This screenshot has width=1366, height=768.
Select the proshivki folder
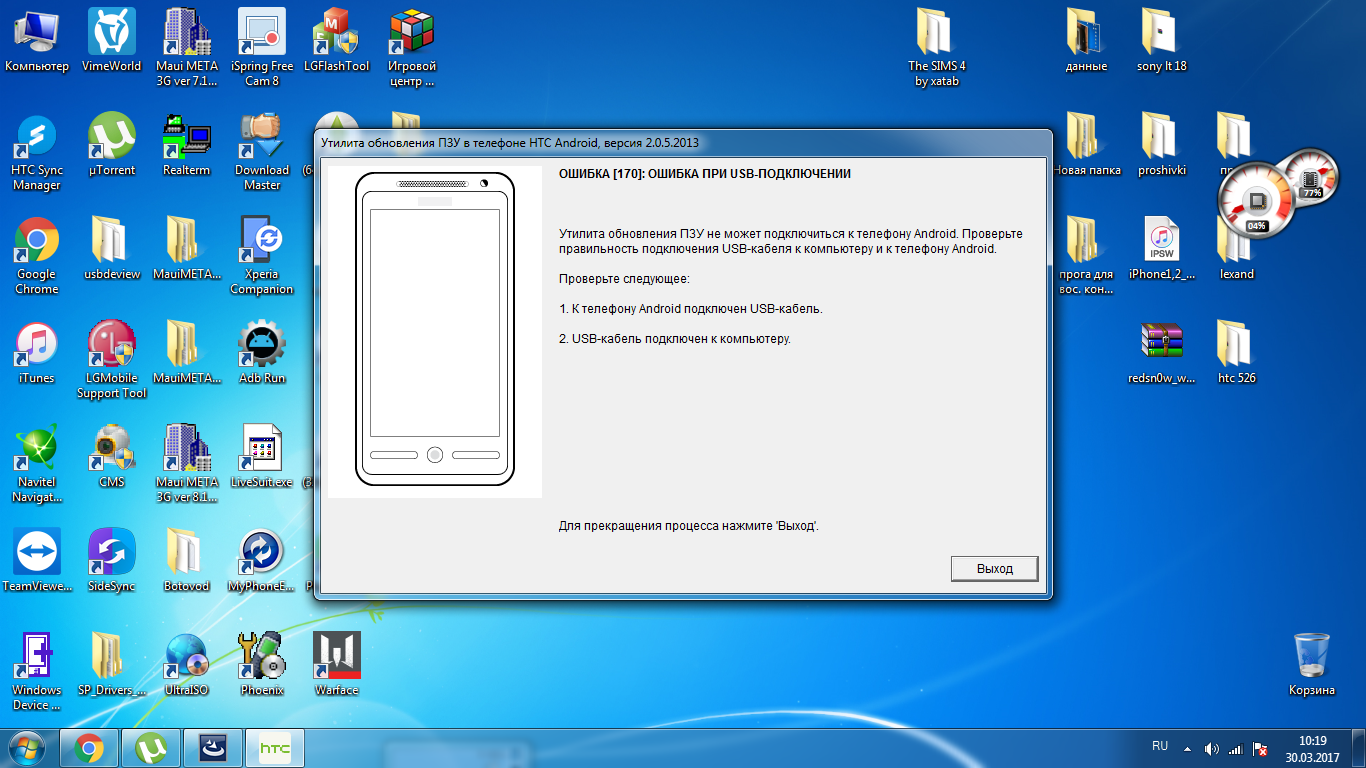1162,145
